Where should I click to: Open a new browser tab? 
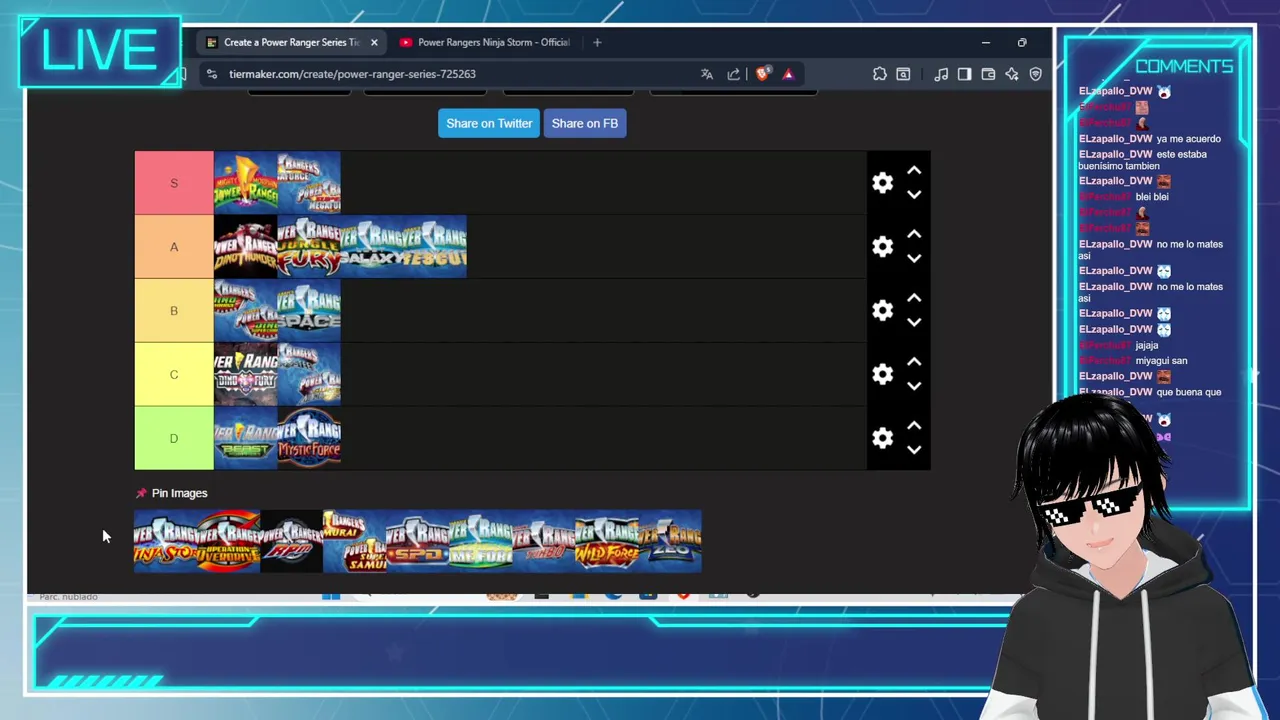click(597, 42)
